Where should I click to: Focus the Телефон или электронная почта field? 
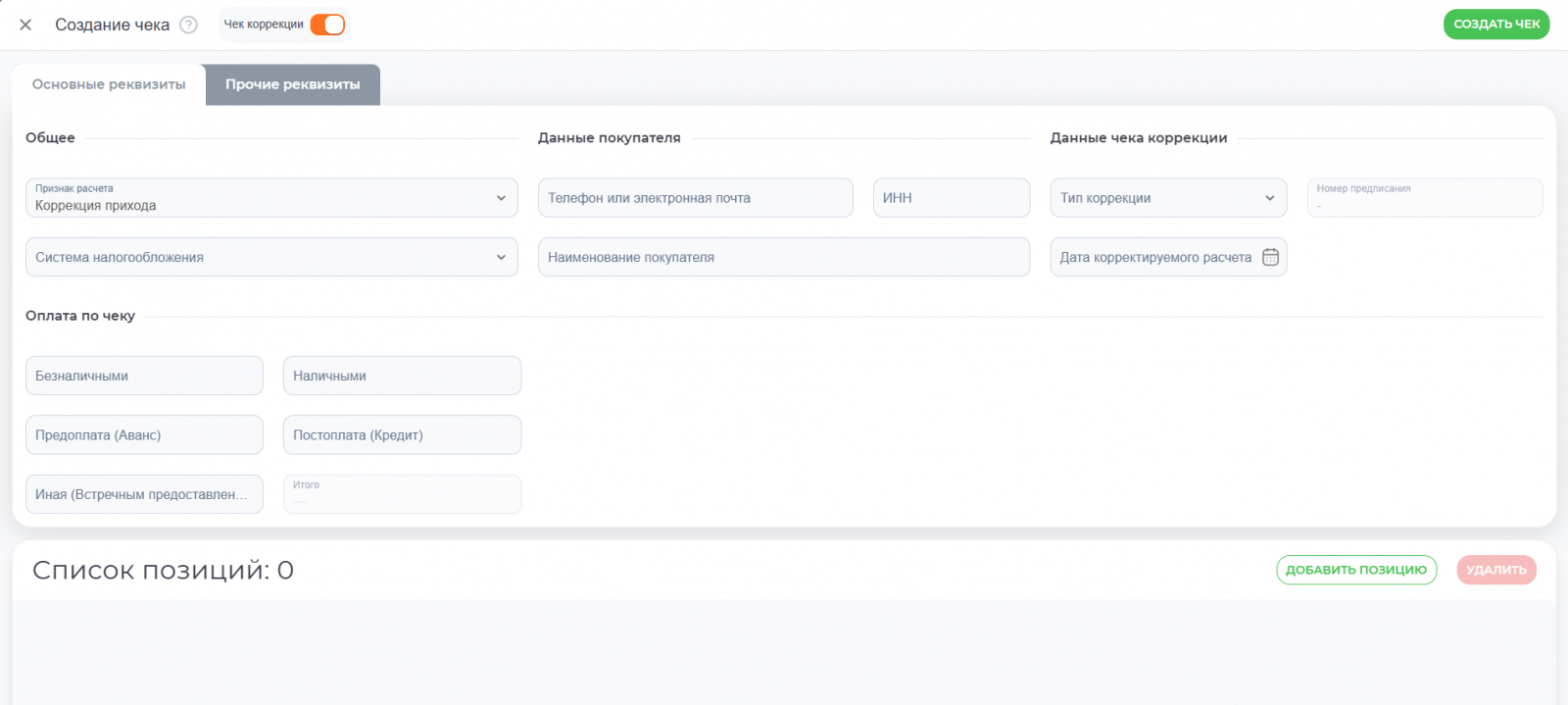click(695, 198)
